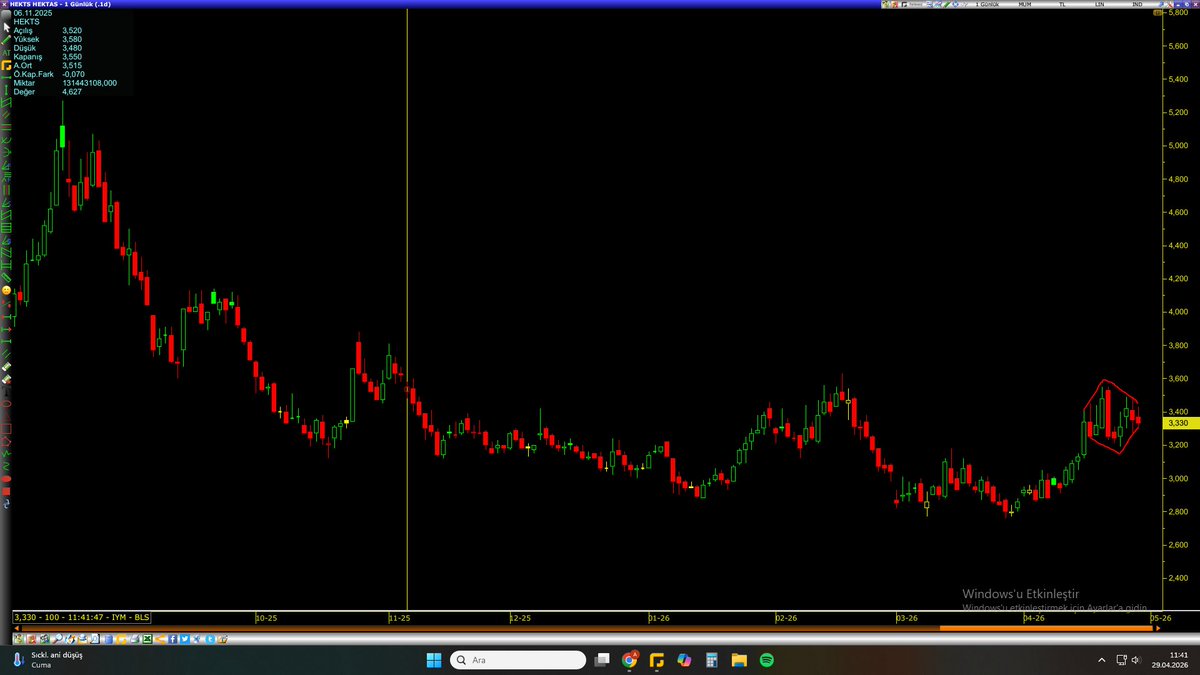Screen dimensions: 1200x675
Task: Click the printer icon in bottom toolbar
Action: click(135, 639)
